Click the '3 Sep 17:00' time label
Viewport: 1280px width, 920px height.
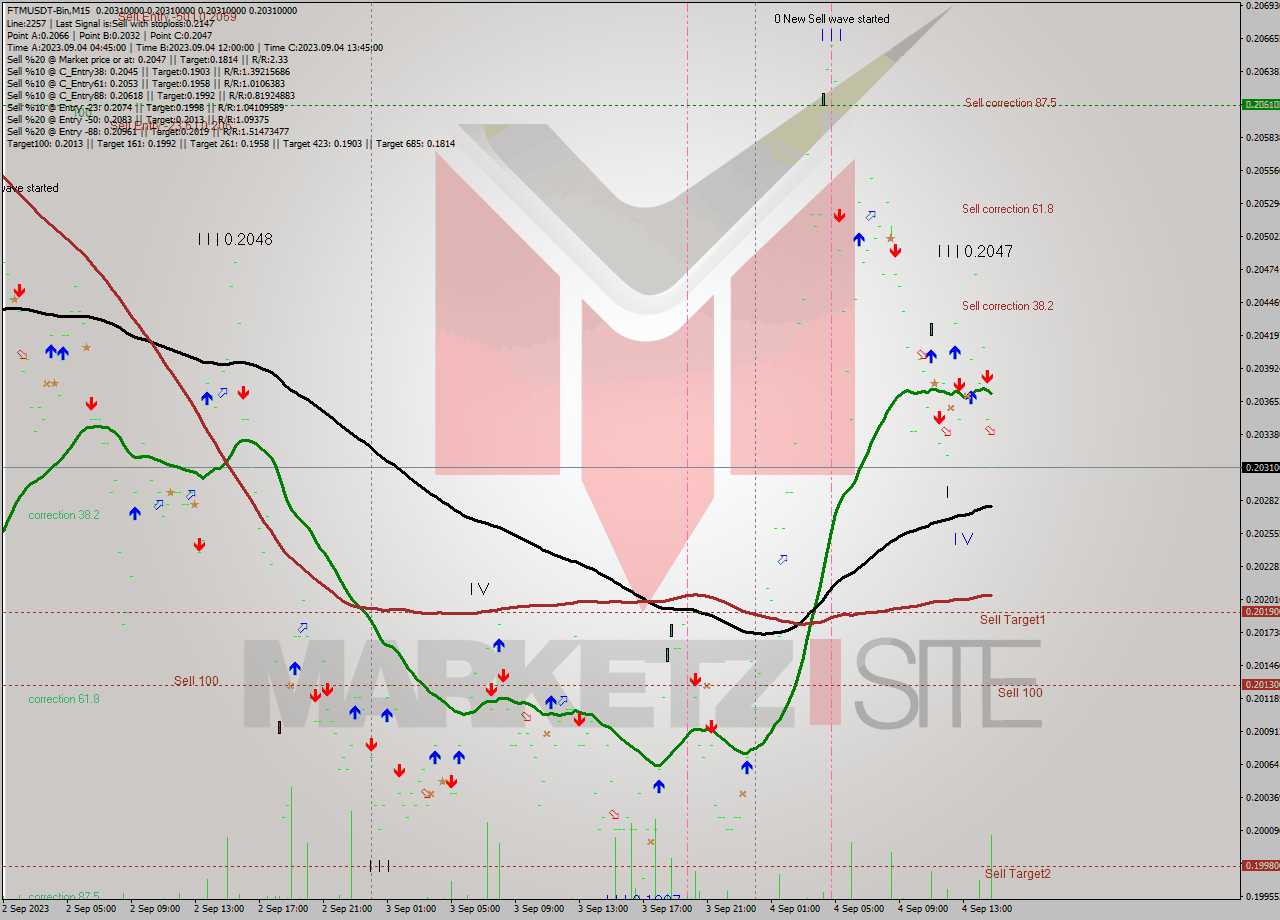click(x=666, y=909)
